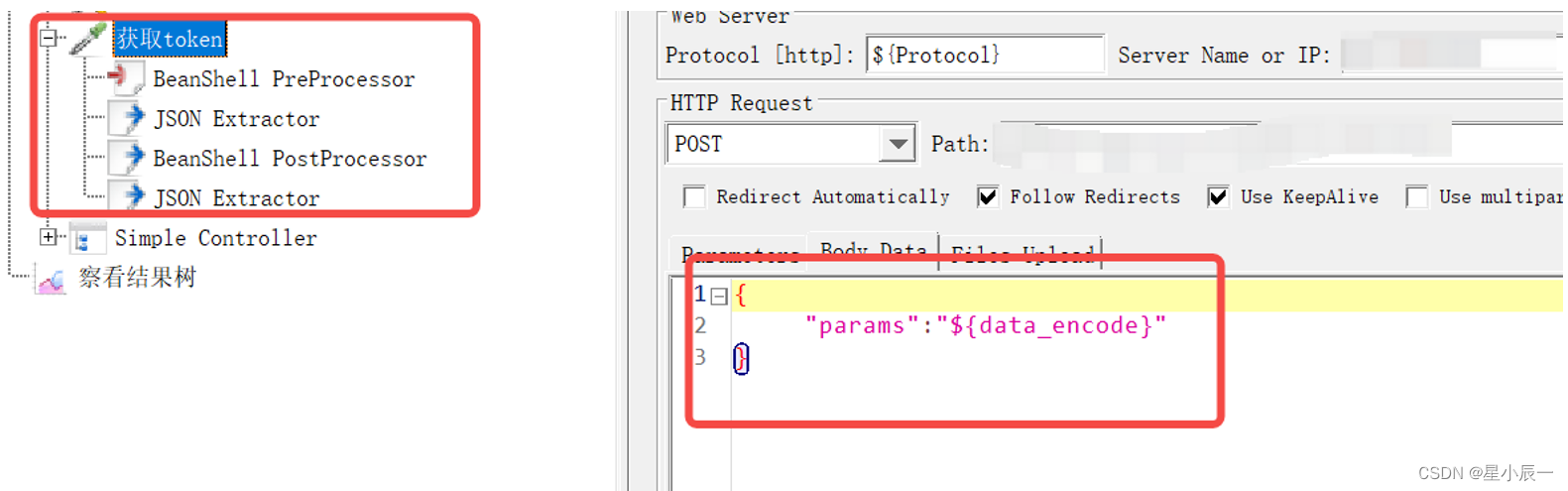Switch to the Files Upload tab

(x=1023, y=253)
